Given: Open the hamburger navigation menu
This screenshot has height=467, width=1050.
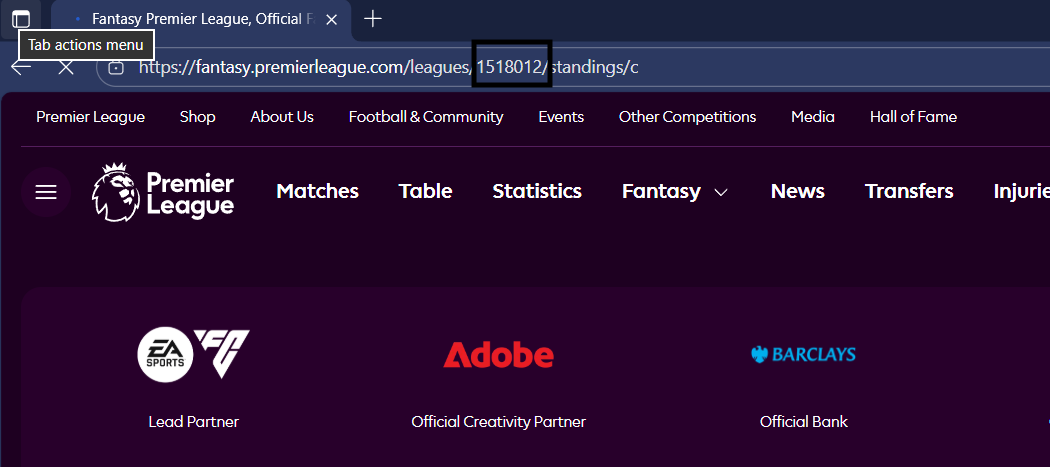Looking at the screenshot, I should click(46, 192).
